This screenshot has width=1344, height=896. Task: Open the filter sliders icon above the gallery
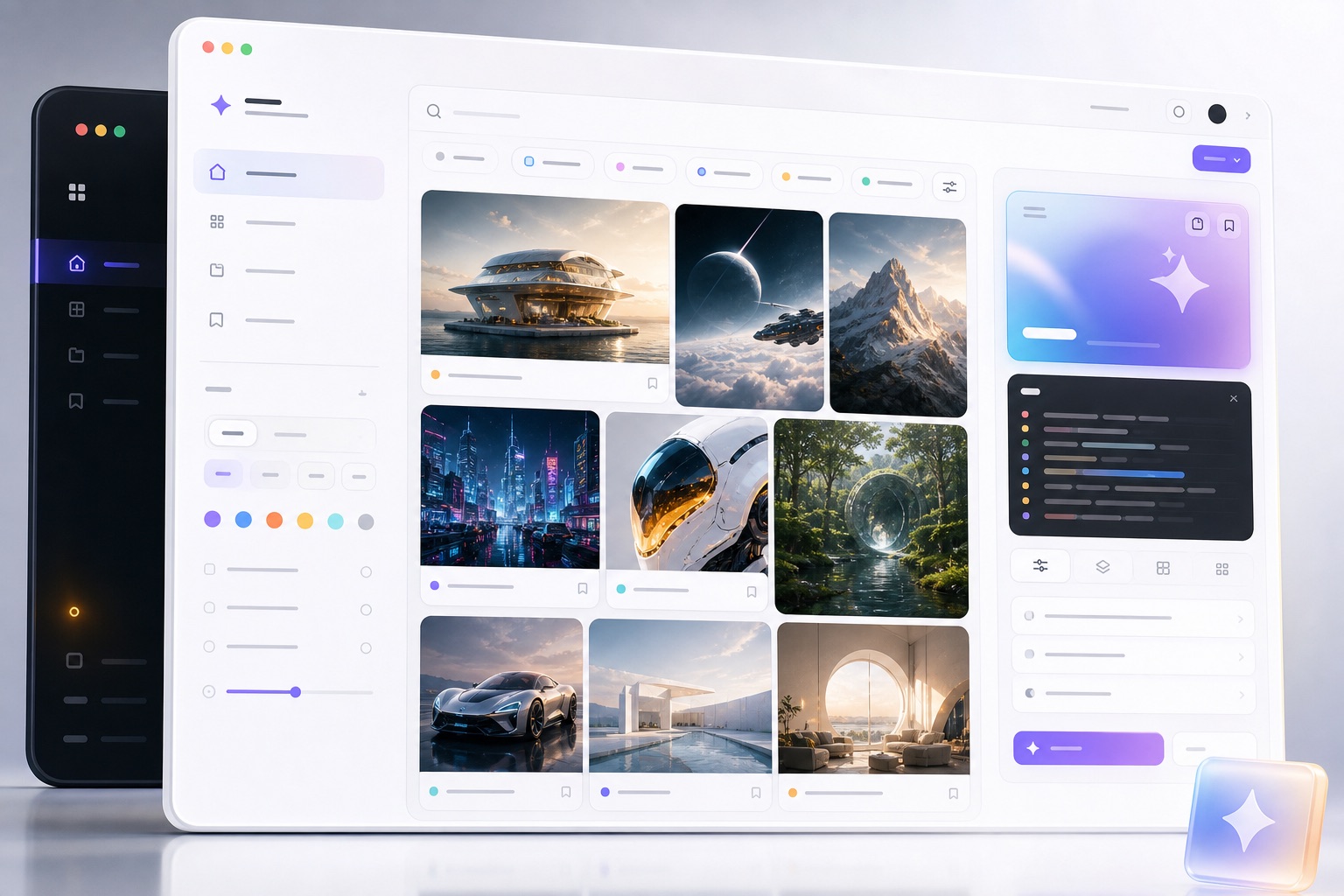949,186
